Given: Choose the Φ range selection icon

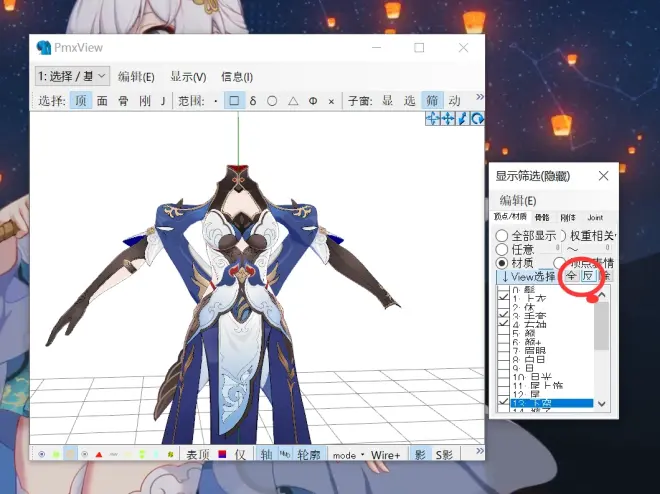Looking at the screenshot, I should pyautogui.click(x=313, y=101).
